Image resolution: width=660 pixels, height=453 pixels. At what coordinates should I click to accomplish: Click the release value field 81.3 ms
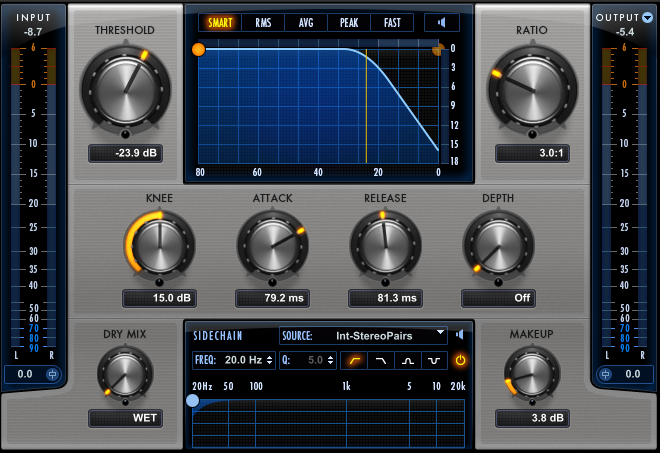pyautogui.click(x=385, y=298)
